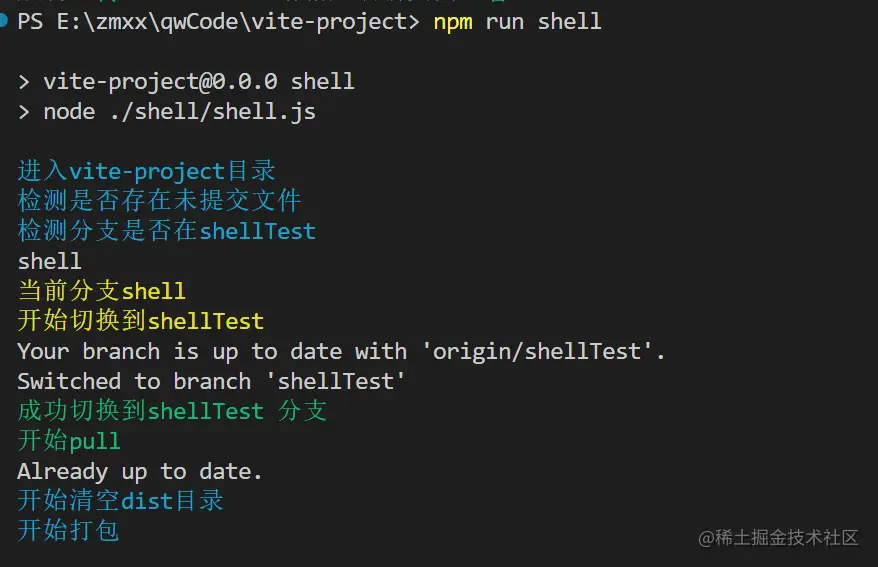Click the green '开始pull' line

pyautogui.click(x=69, y=441)
